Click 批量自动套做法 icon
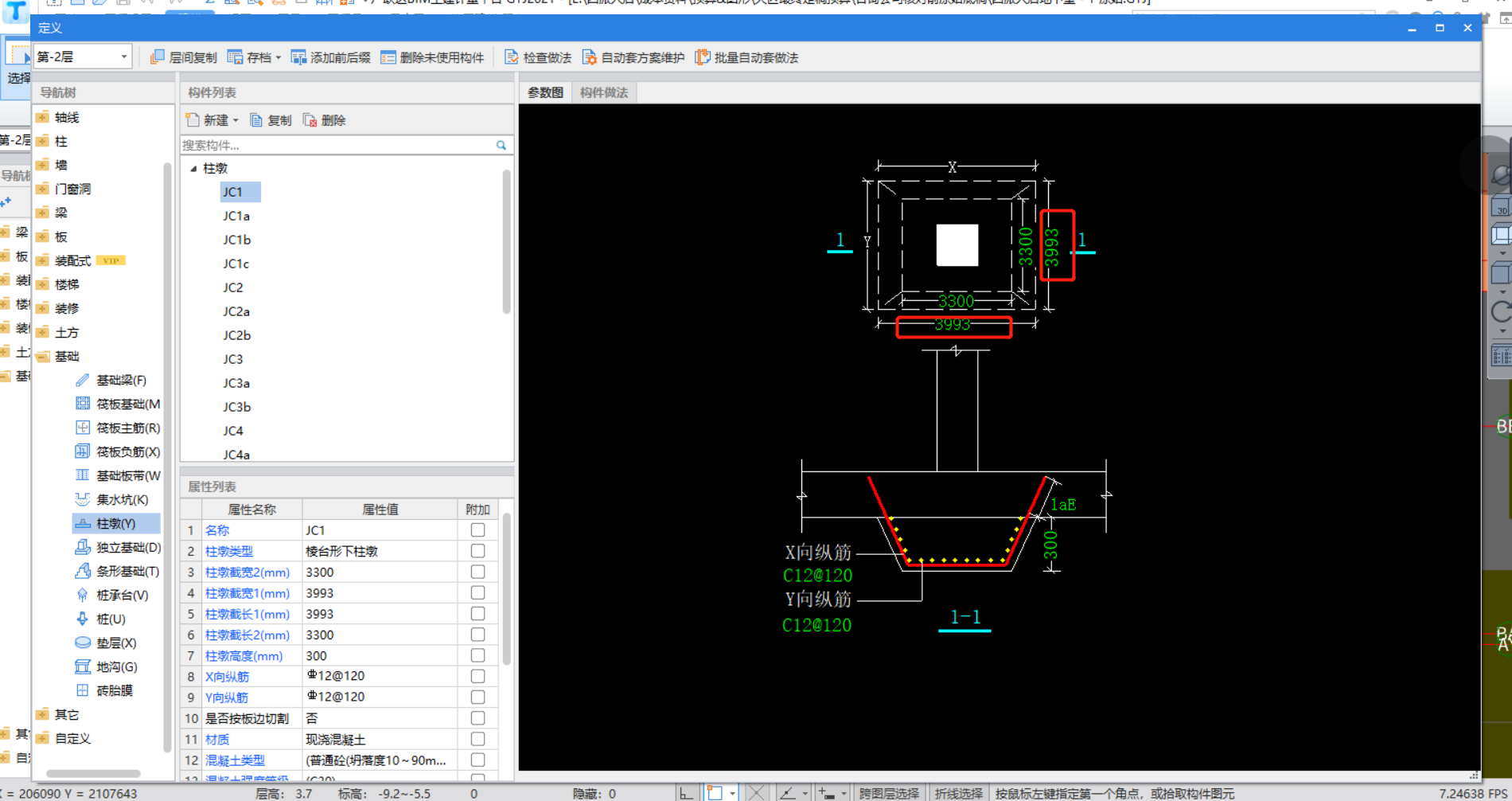1512x801 pixels. pos(703,57)
